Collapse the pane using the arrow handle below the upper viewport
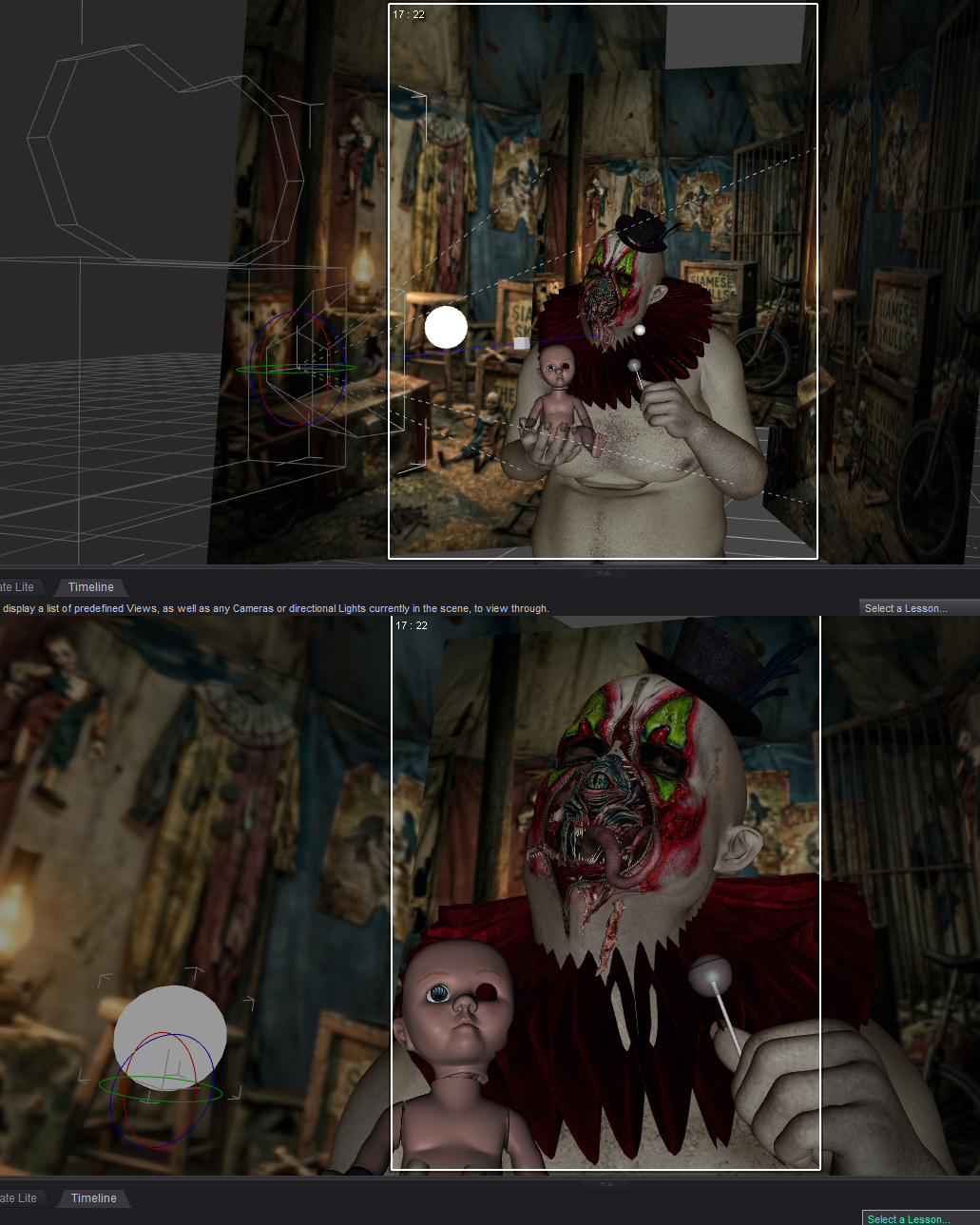This screenshot has height=1225, width=980. (603, 573)
